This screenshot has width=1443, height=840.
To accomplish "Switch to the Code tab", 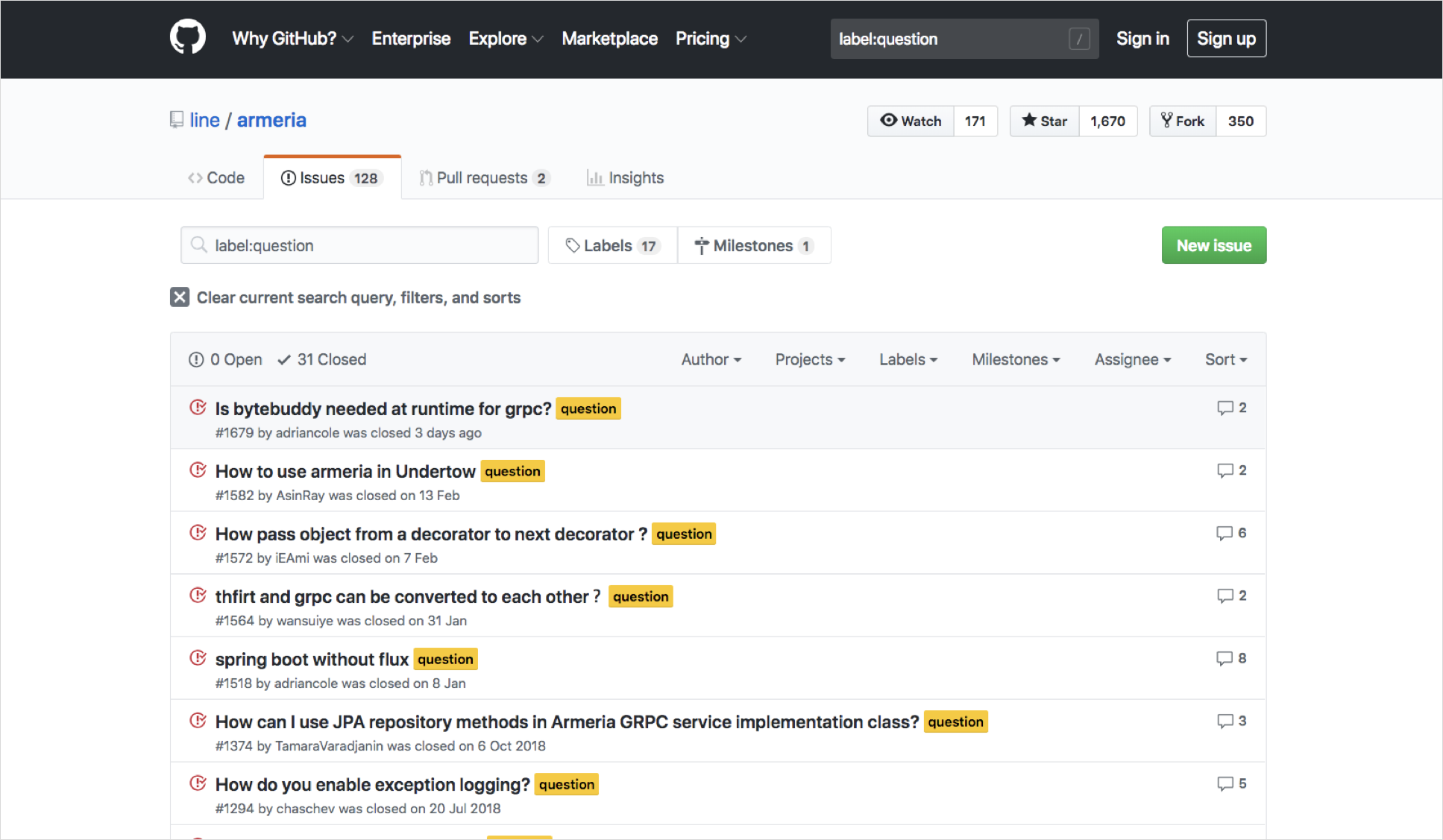I will pyautogui.click(x=216, y=177).
